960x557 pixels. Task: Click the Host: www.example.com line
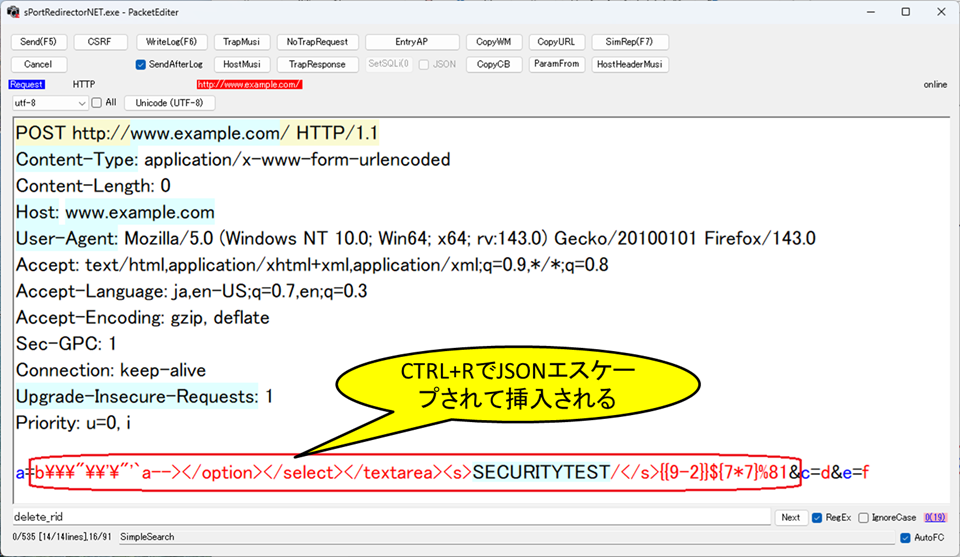(x=115, y=212)
